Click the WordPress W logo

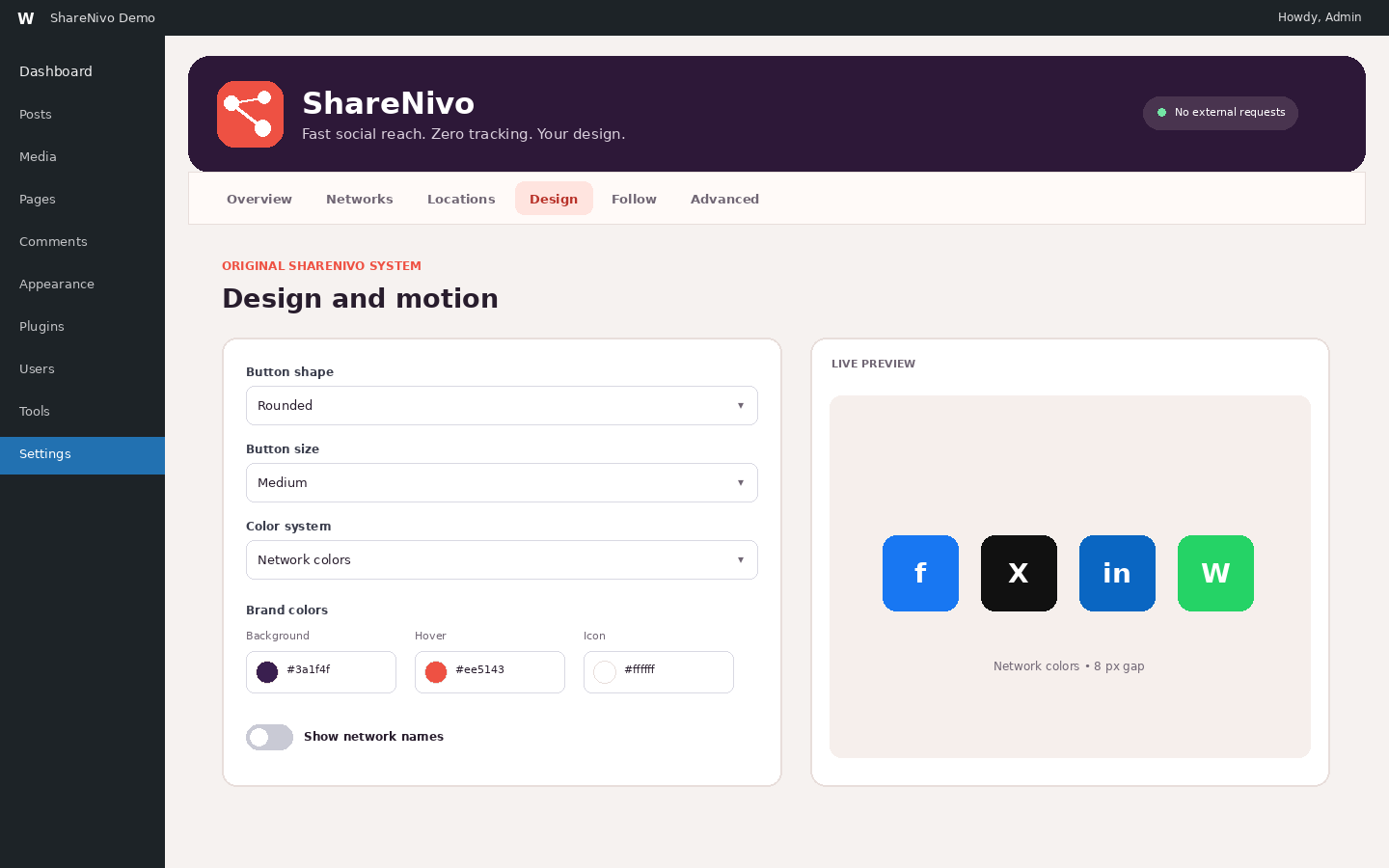[x=26, y=18]
